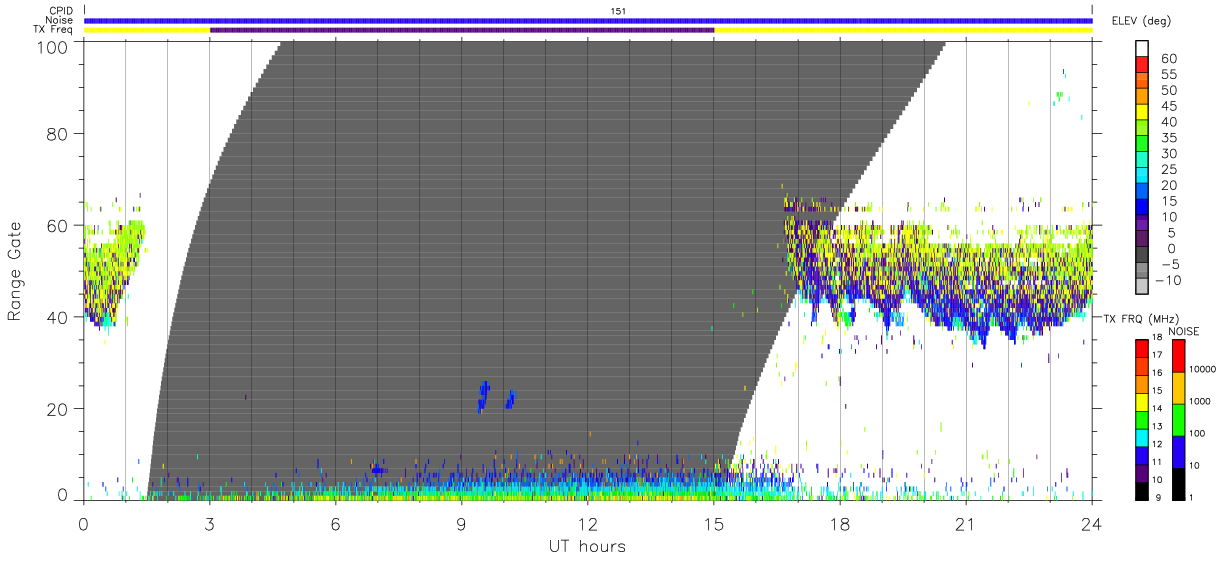This screenshot has height=567, width=1228.
Task: Click the CPID value 151
Action: point(618,11)
